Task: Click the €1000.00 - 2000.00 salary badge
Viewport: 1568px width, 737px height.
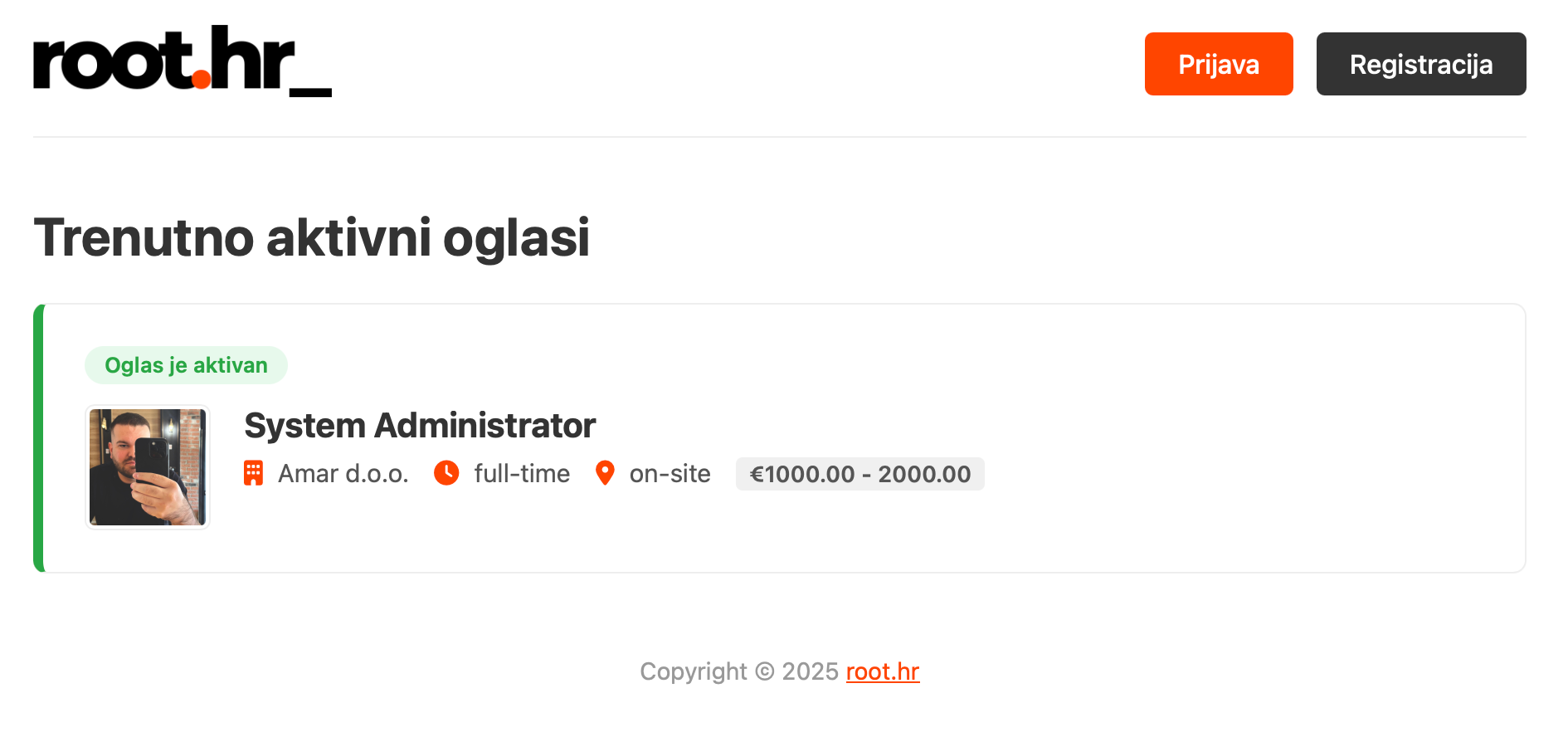Action: coord(859,474)
